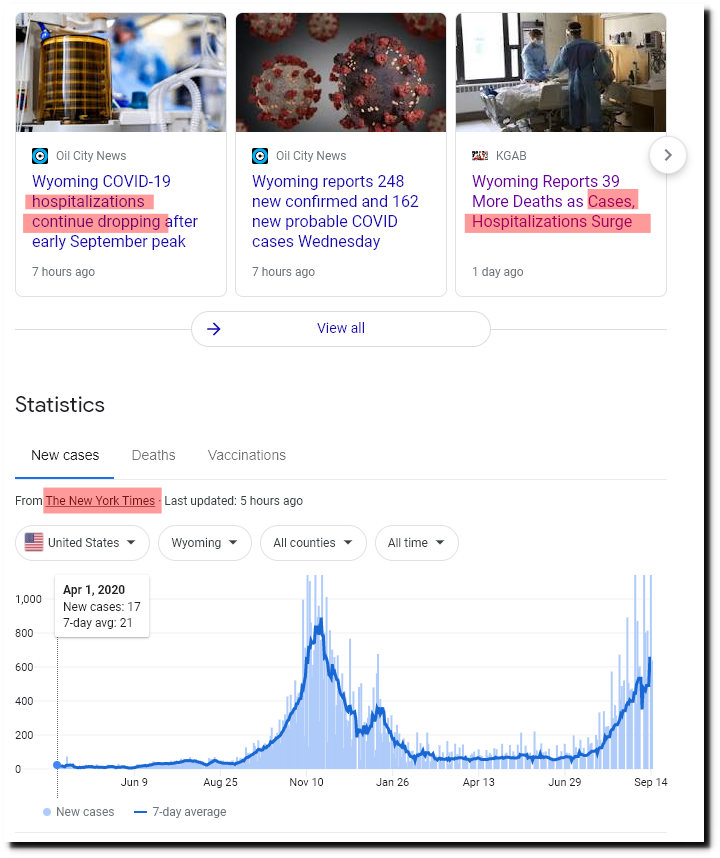Click the New cases legend dot
Image resolution: width=720 pixels, height=858 pixels.
[47, 811]
